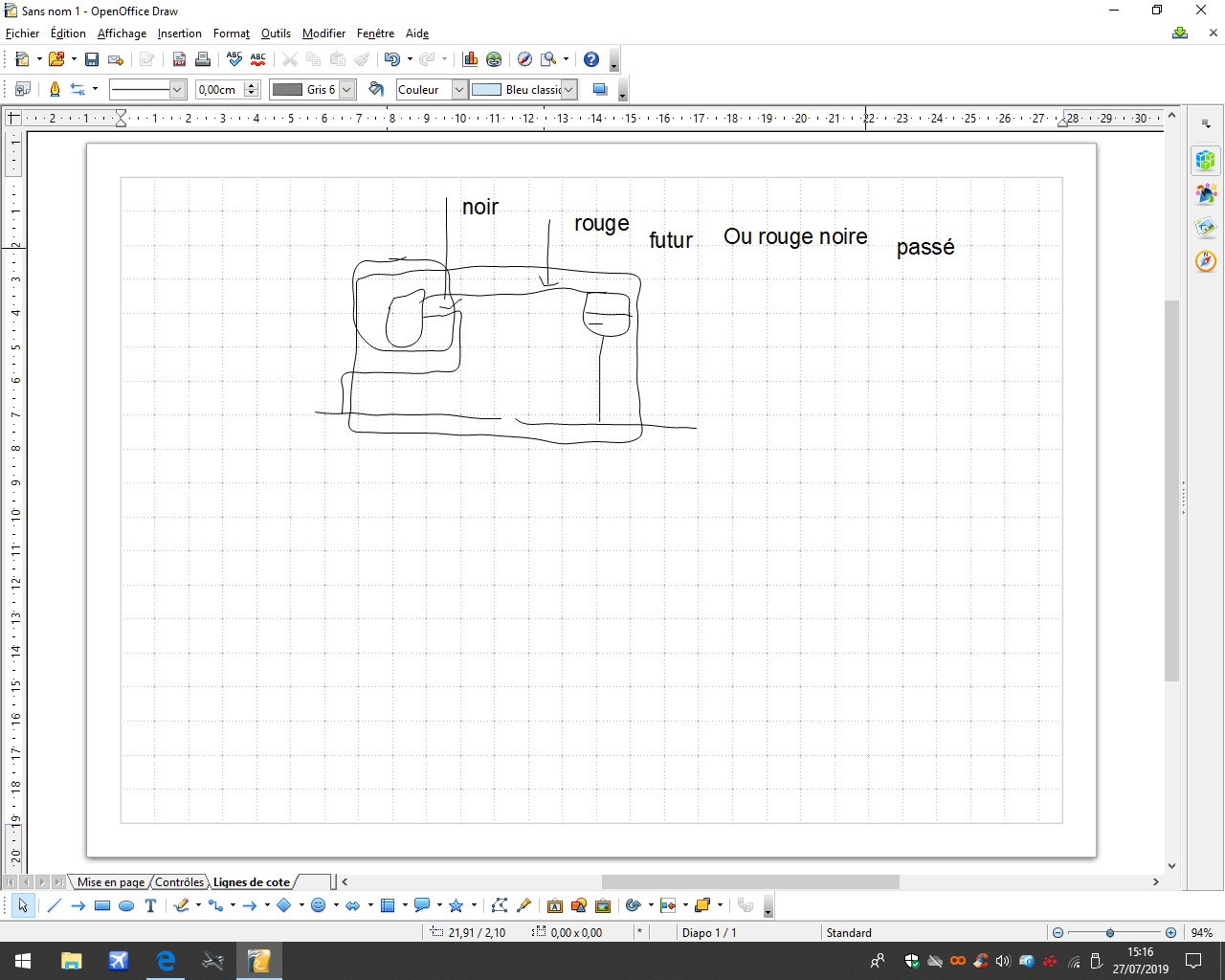Click the zoom slider handle
This screenshot has height=980, width=1225.
pos(1110,932)
